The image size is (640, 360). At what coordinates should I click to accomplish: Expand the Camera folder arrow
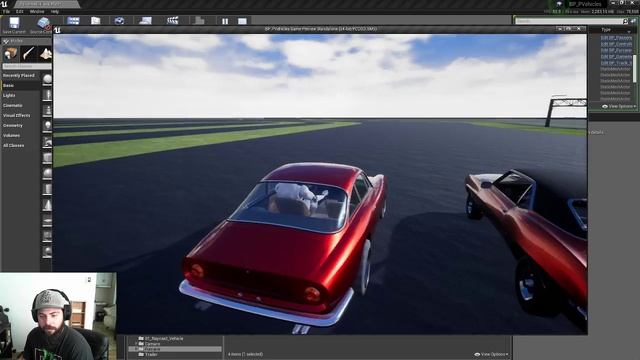pos(136,344)
